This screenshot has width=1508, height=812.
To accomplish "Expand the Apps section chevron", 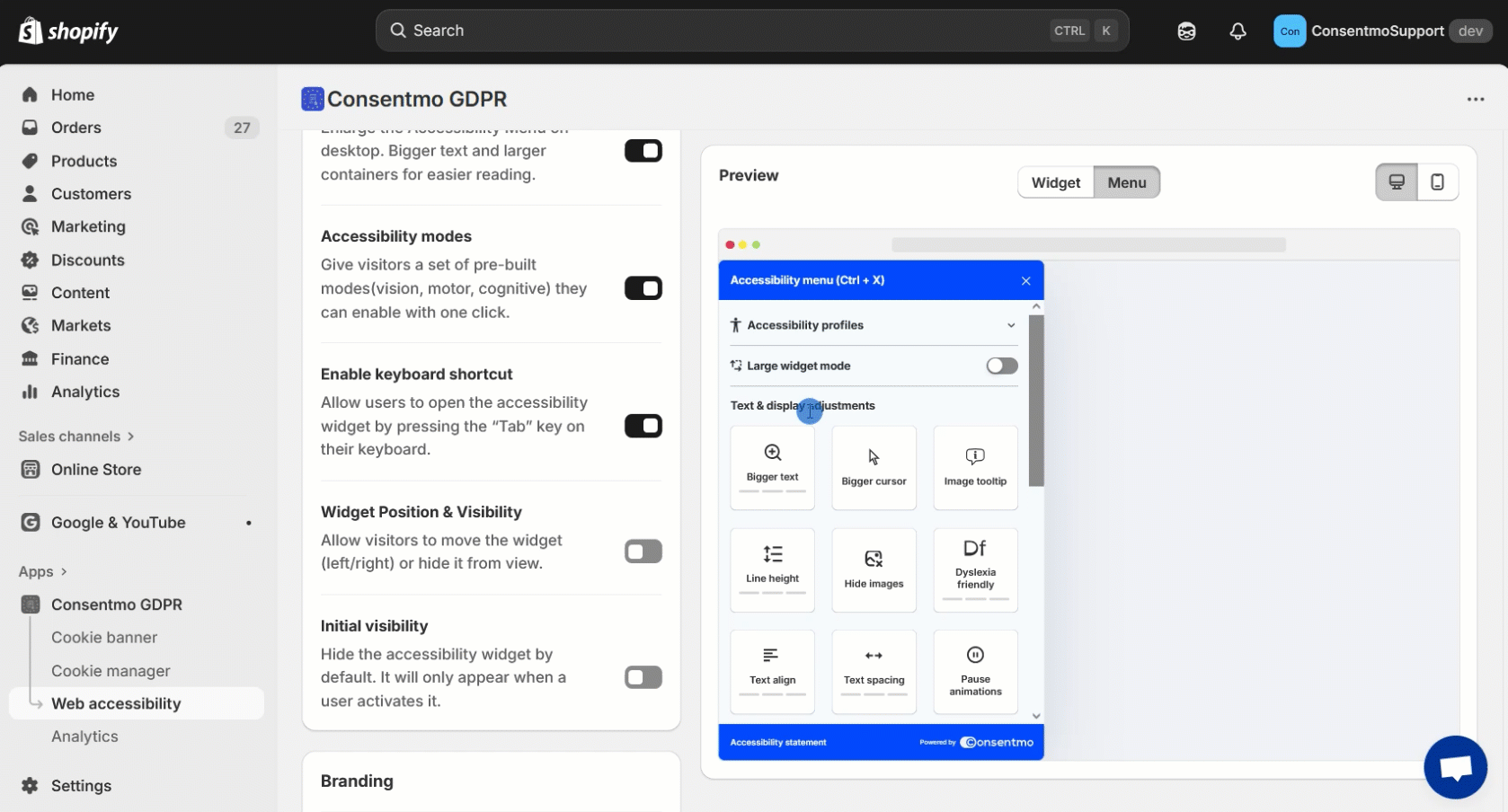I will point(64,572).
